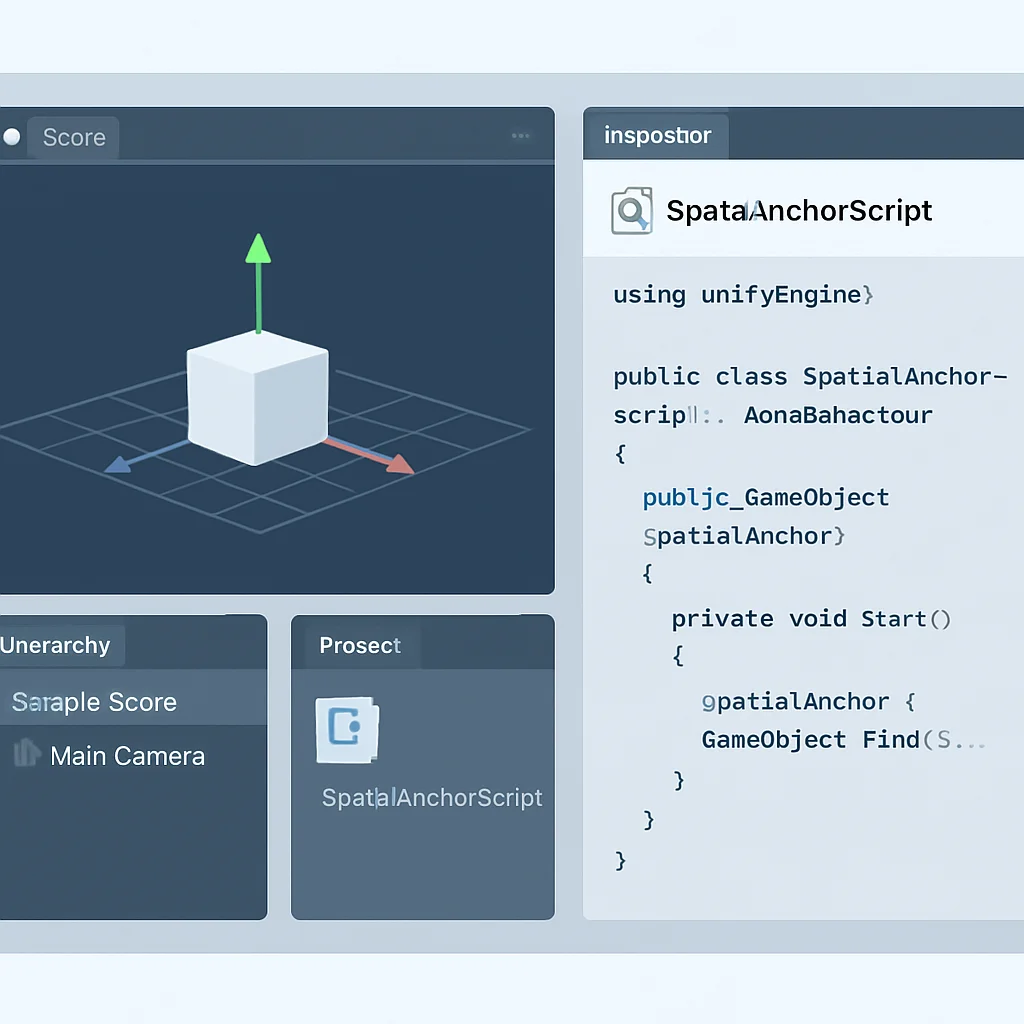Click the green up-axis gizmo arrow
This screenshot has height=1024, width=1024.
[258, 283]
